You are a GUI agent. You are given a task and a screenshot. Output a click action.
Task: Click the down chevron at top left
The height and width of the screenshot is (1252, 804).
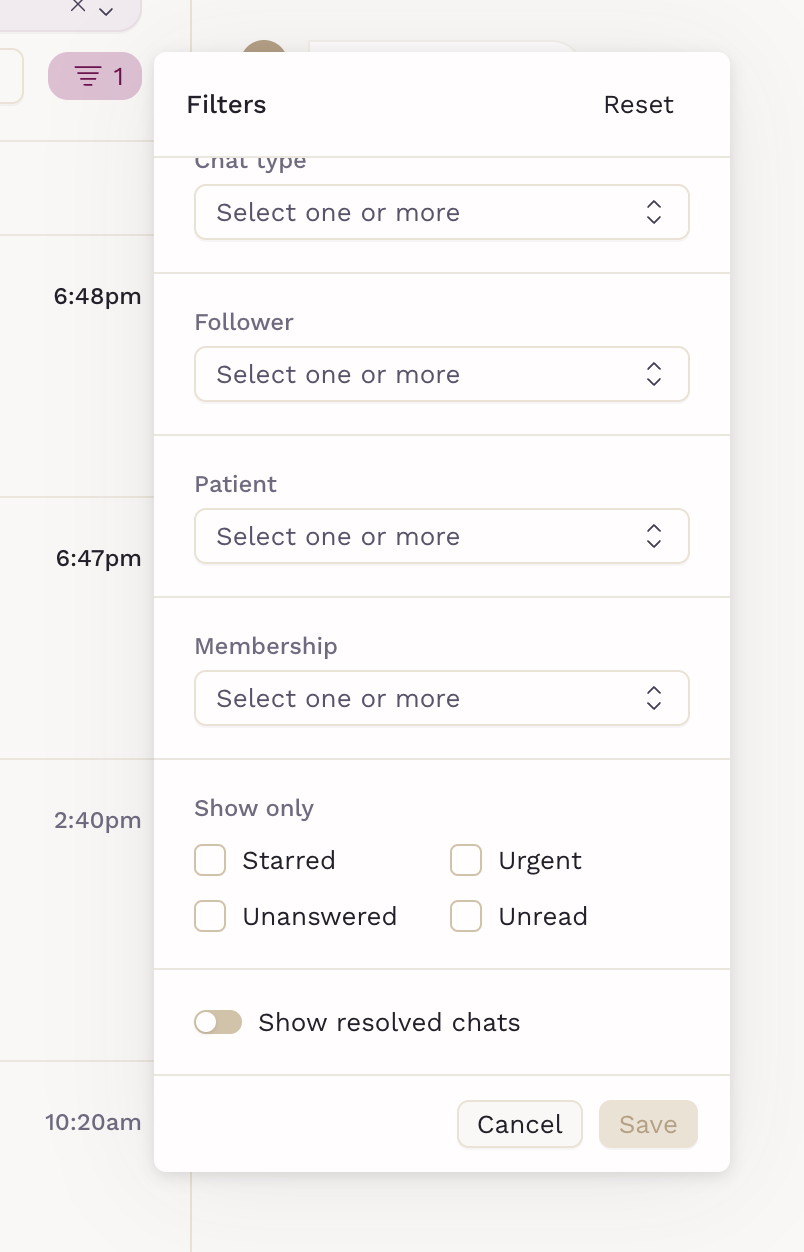(106, 11)
